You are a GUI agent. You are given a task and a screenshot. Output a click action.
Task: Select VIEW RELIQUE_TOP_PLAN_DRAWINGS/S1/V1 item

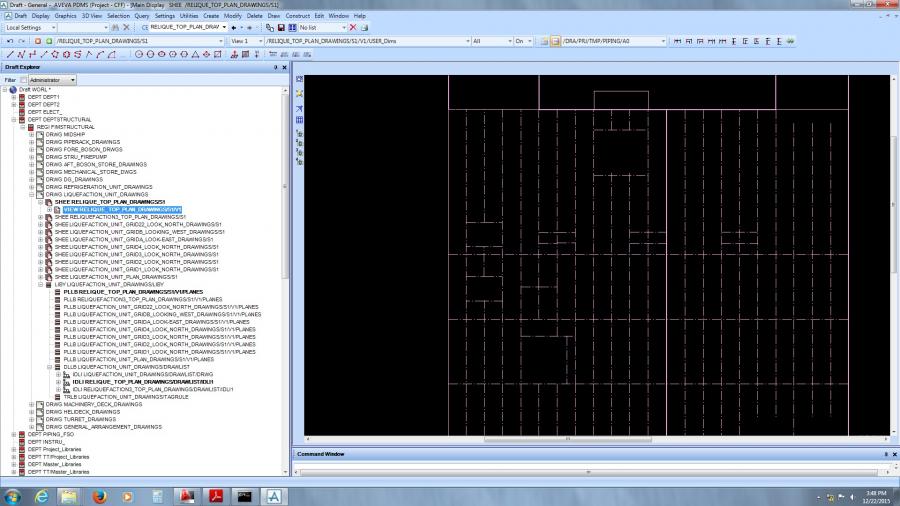[122, 210]
